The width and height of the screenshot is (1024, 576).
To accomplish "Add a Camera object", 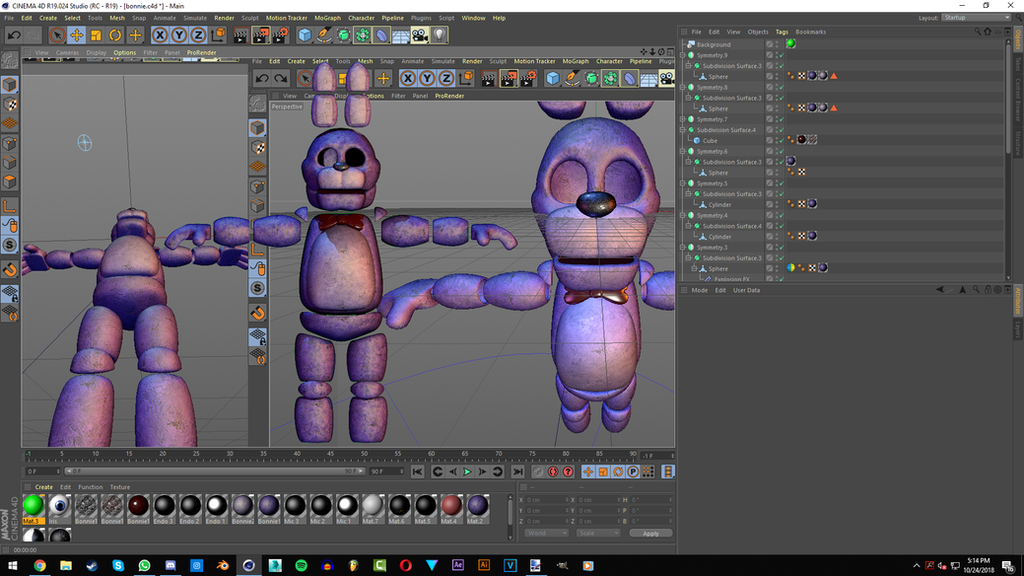I will pos(420,35).
